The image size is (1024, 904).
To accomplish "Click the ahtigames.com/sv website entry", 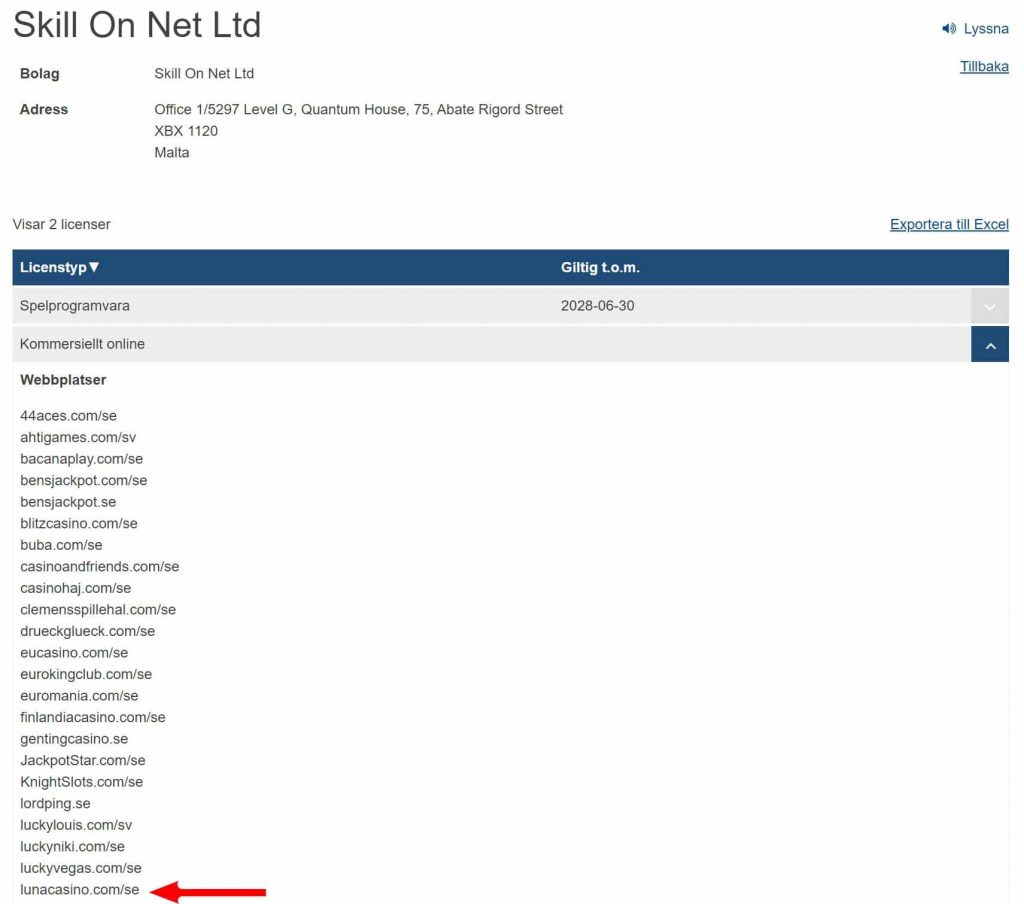I will (78, 437).
